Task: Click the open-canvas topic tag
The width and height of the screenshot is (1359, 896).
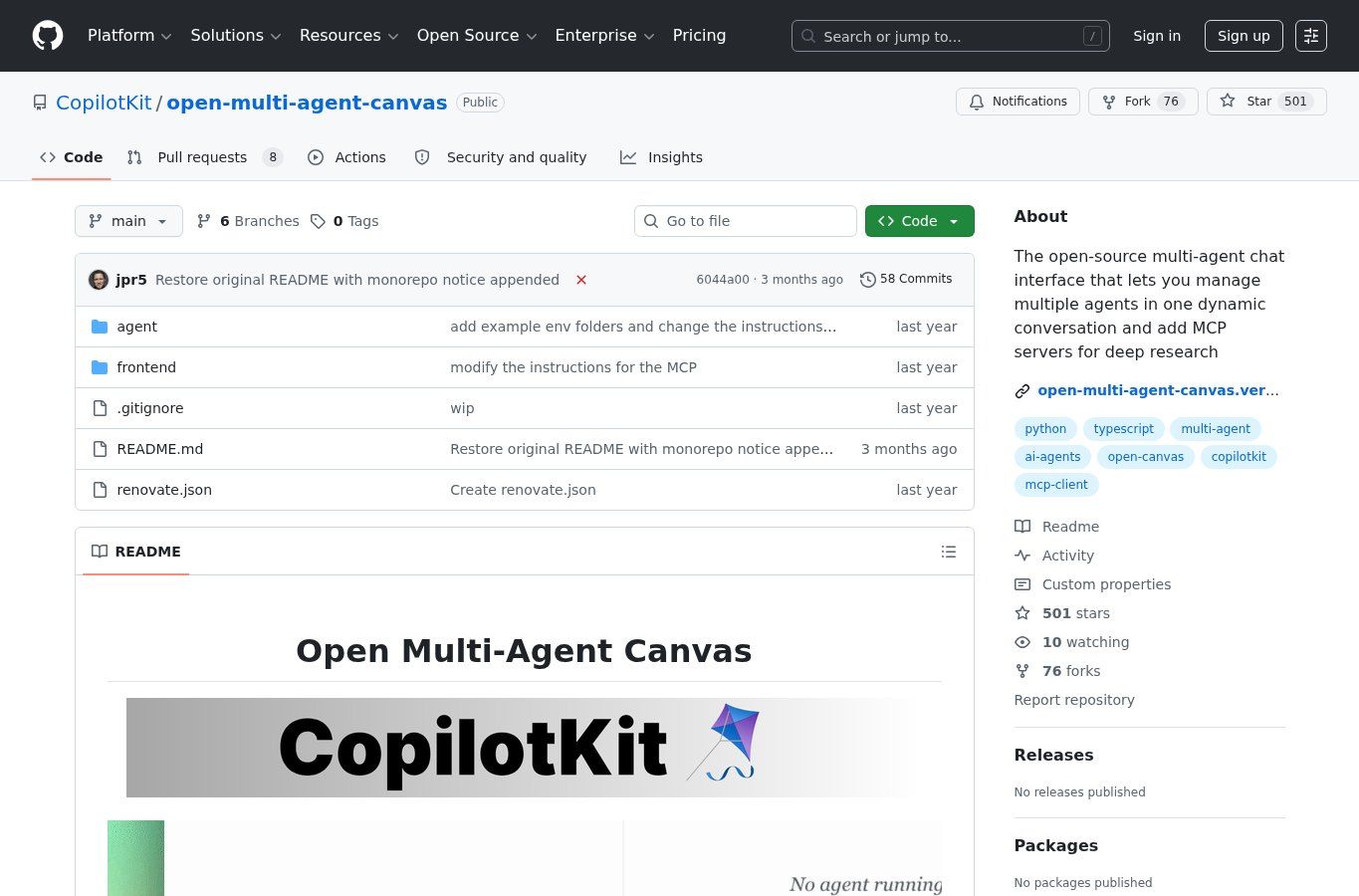Action: pyautogui.click(x=1145, y=457)
